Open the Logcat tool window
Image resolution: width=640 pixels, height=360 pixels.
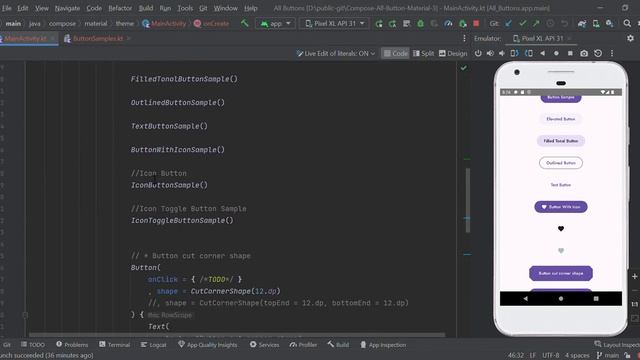coord(153,345)
